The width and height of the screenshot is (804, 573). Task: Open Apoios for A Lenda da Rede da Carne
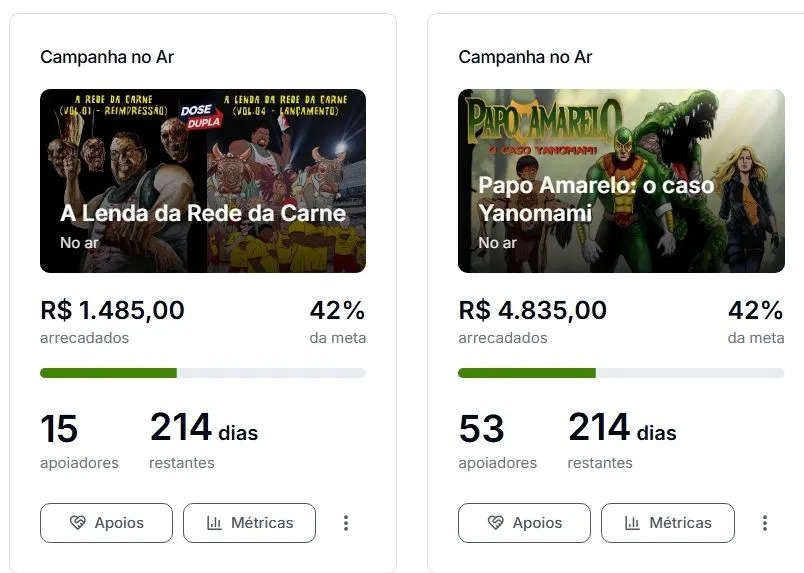point(107,523)
